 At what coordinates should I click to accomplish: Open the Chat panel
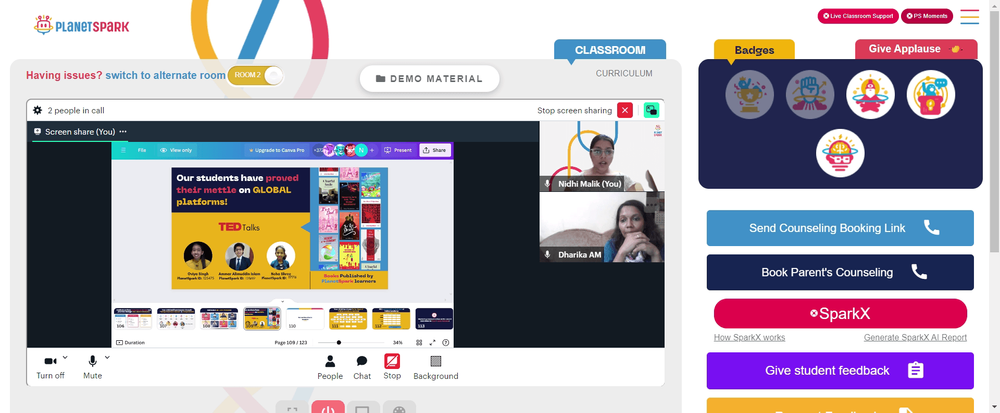(x=362, y=367)
